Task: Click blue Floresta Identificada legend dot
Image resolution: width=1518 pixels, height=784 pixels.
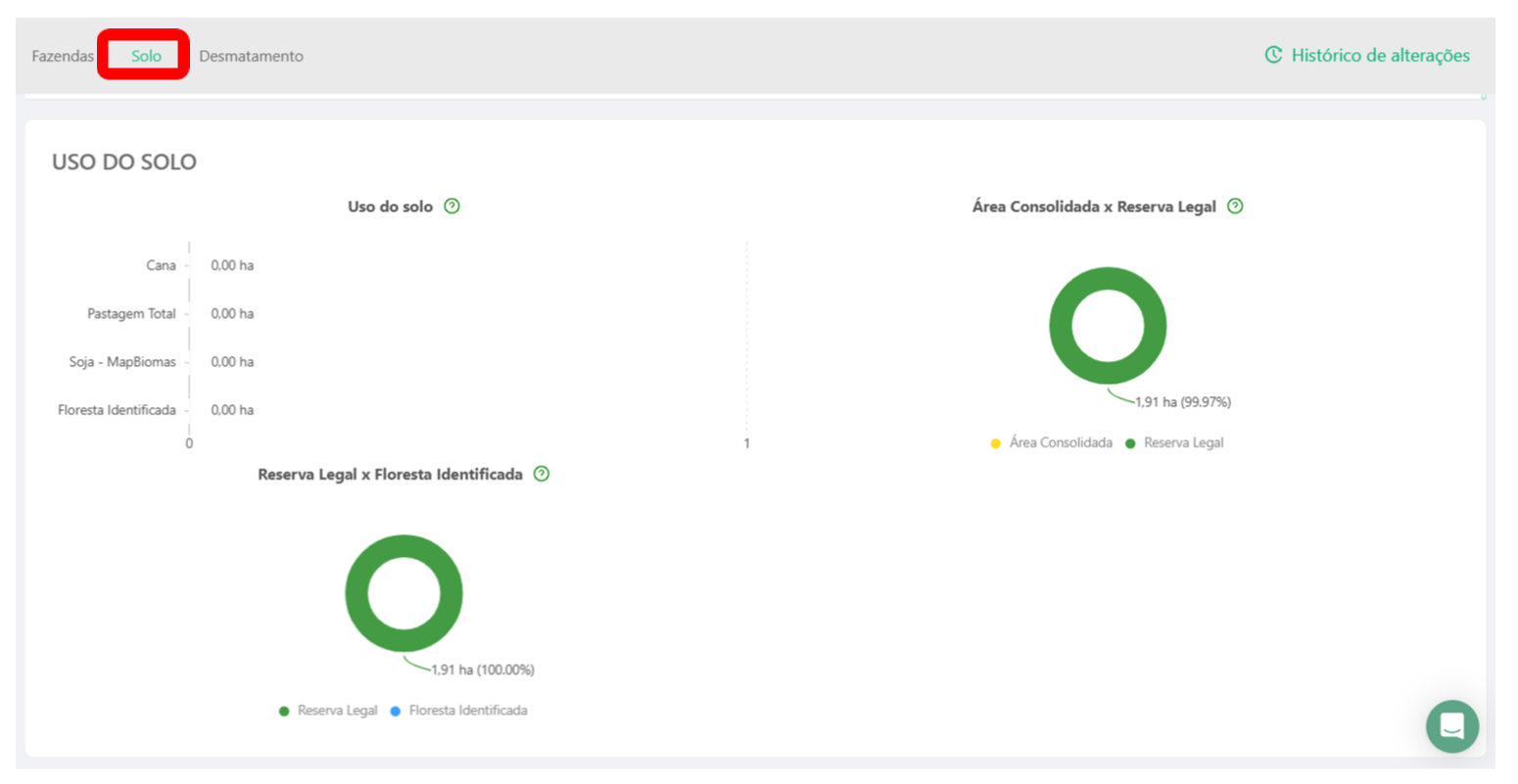Action: pos(396,712)
